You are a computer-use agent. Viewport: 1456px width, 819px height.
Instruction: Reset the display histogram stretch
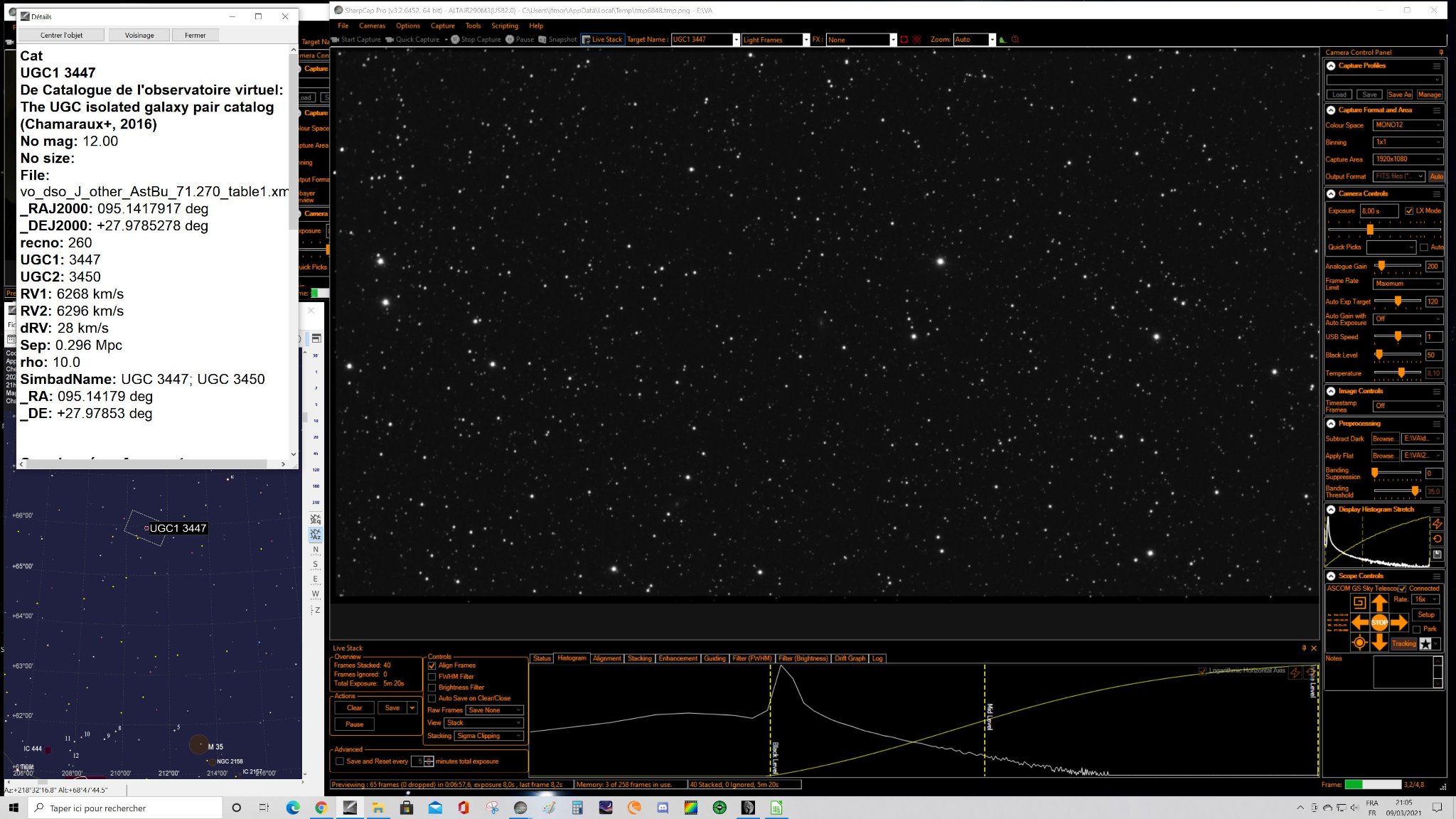(x=1437, y=539)
